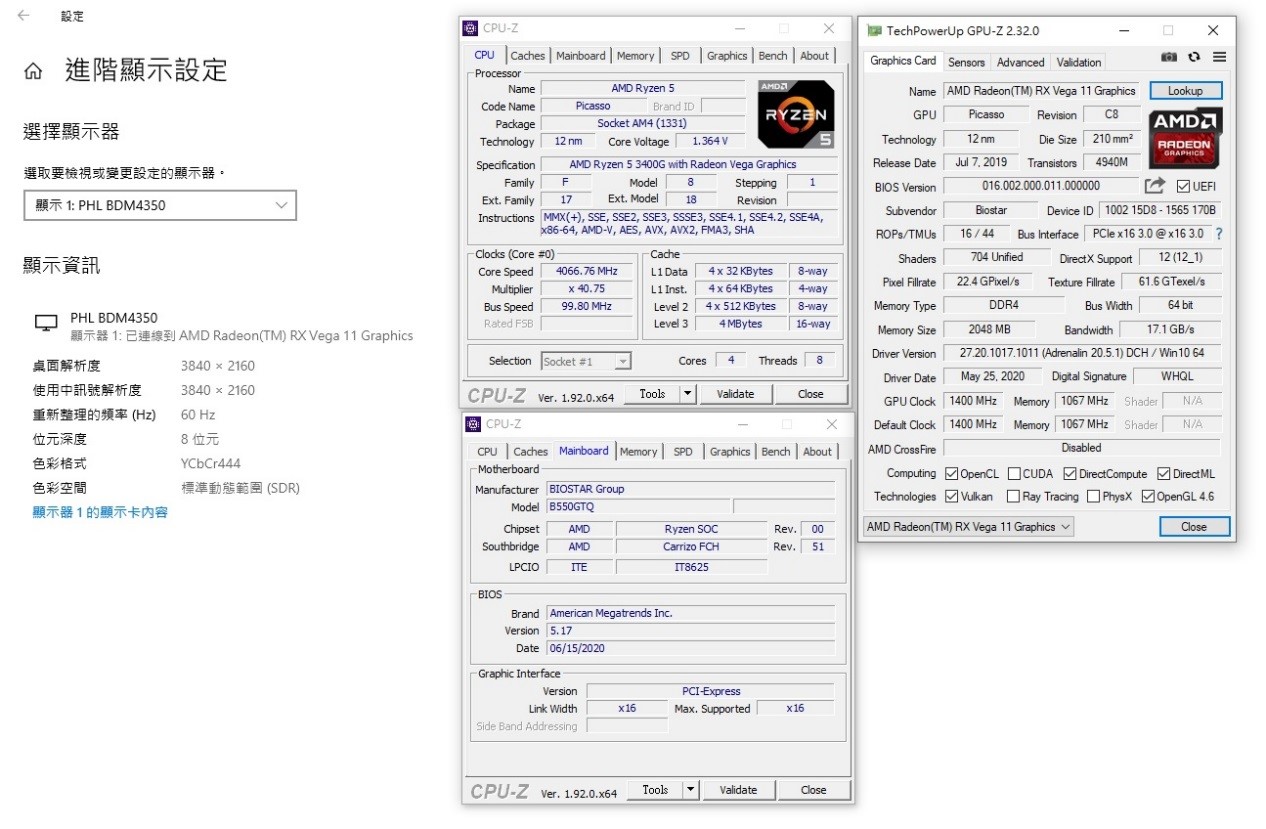Click Close in upper CPU-Z window
Viewport: 1266px width, 829px height.
click(x=811, y=394)
